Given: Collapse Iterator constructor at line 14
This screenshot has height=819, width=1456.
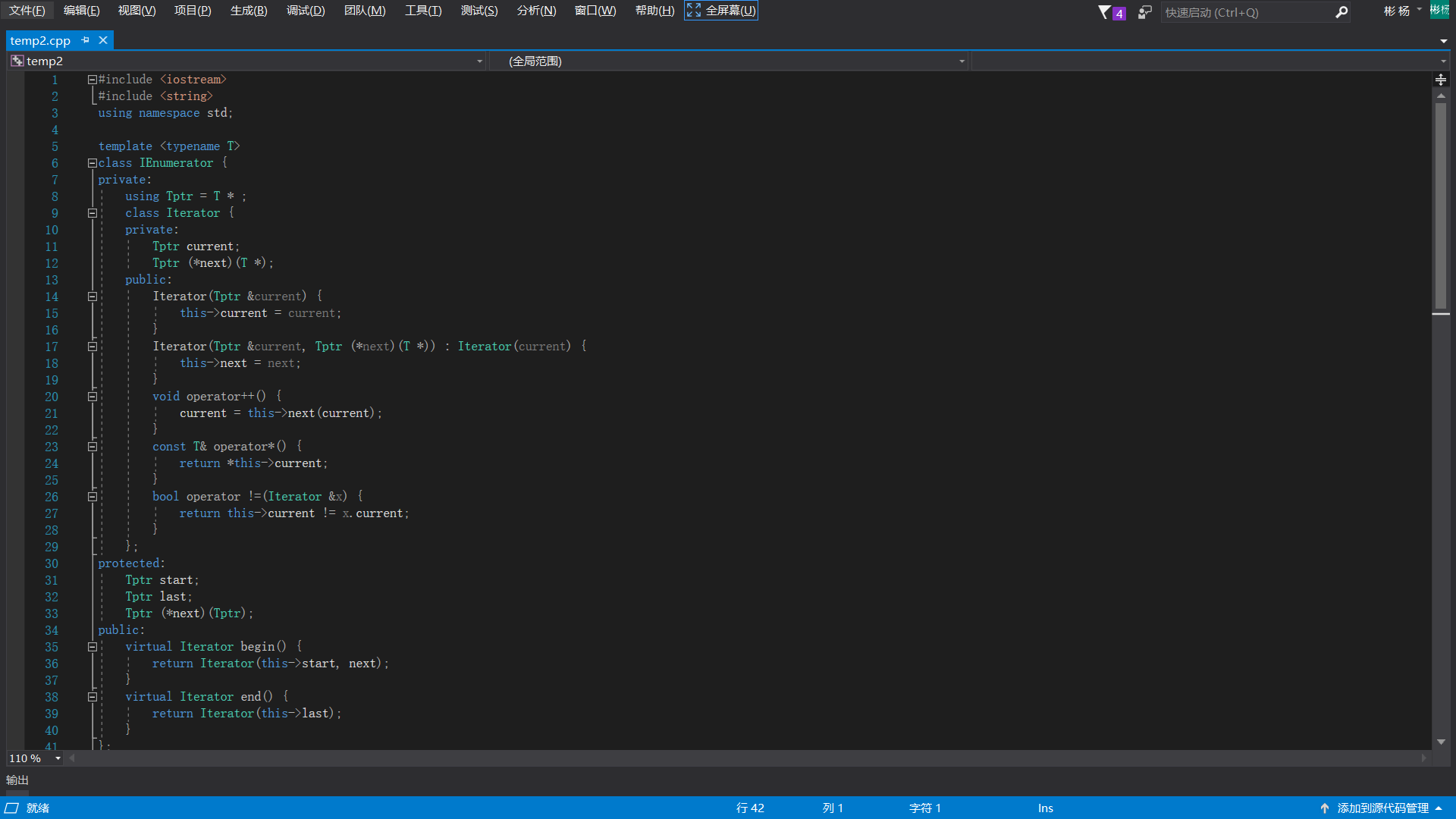Looking at the screenshot, I should point(92,297).
